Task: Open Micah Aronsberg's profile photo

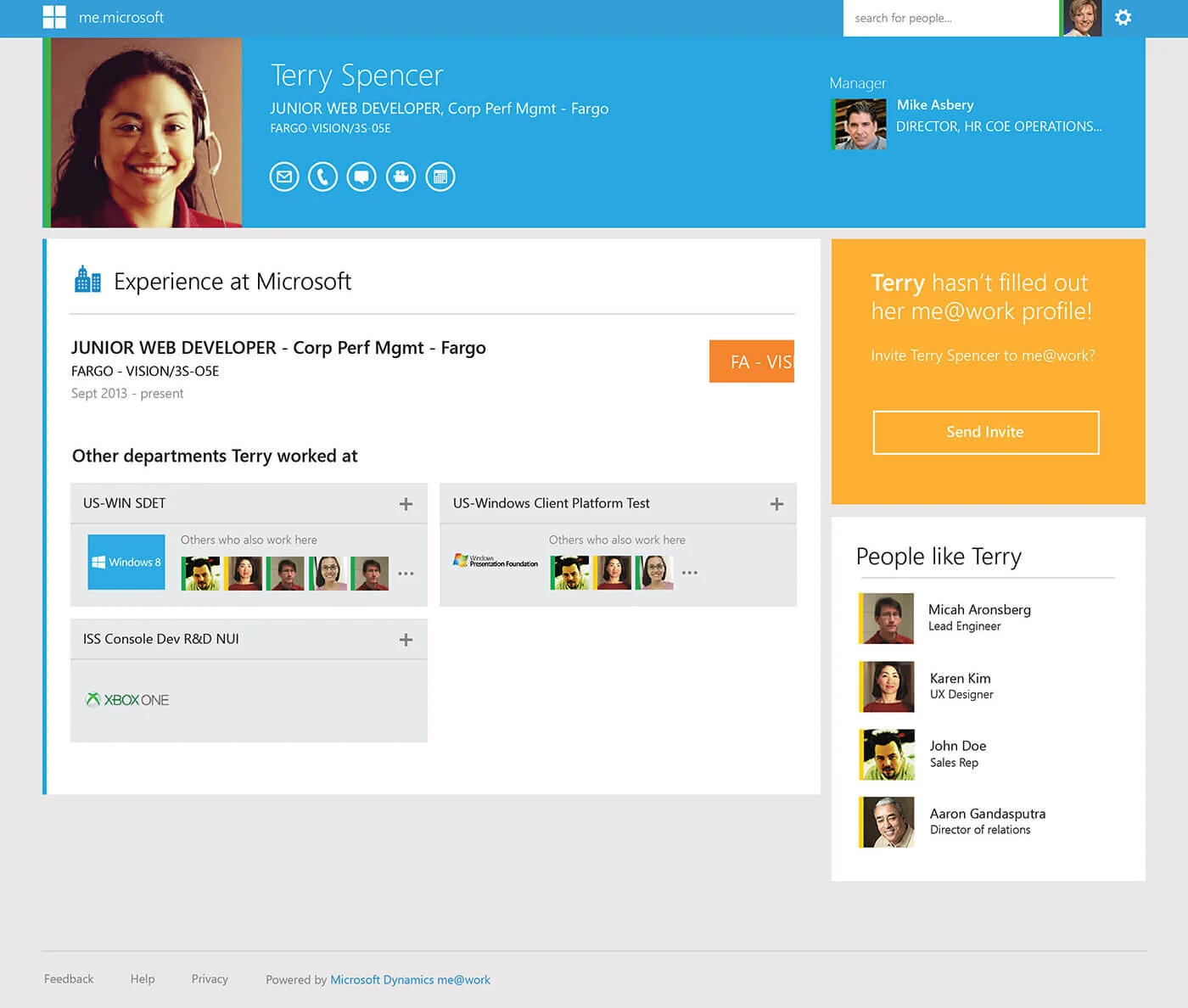Action: [x=887, y=619]
